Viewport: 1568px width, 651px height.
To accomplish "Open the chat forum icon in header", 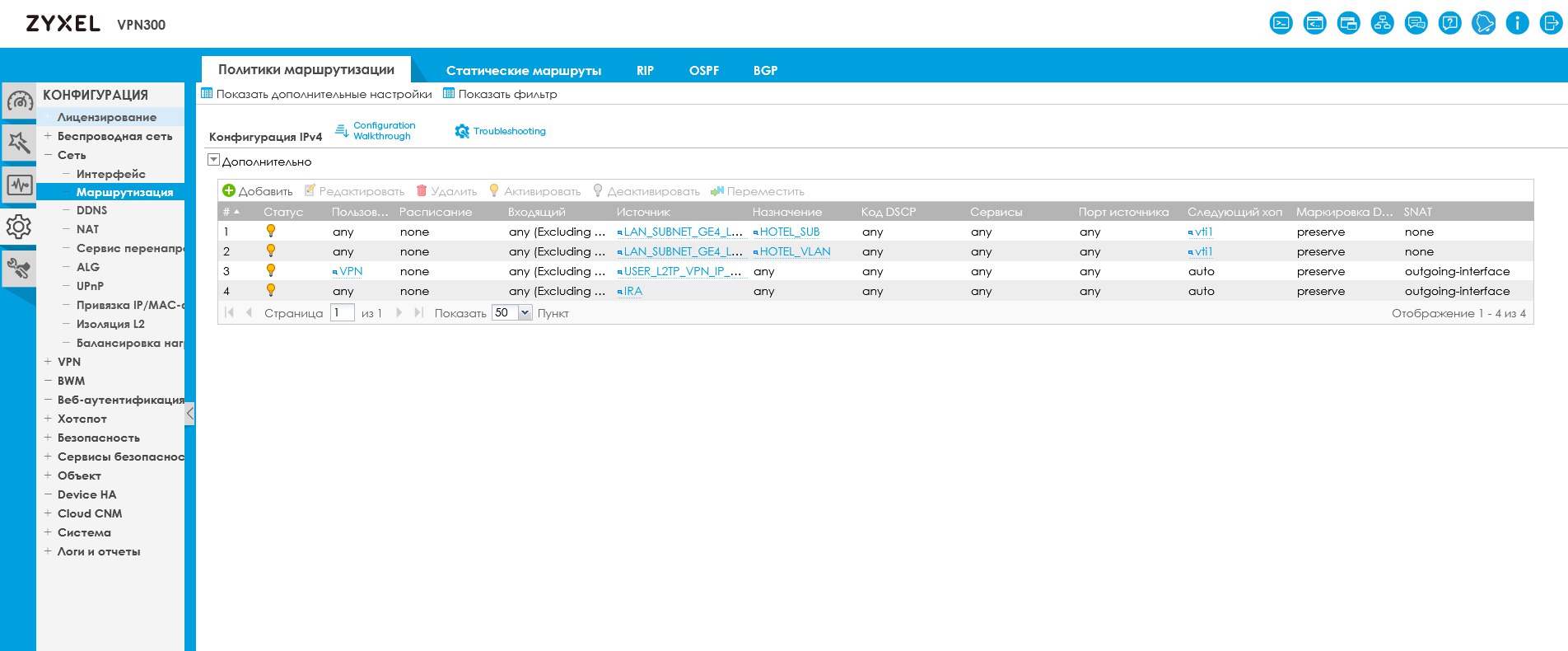I will 1416,23.
